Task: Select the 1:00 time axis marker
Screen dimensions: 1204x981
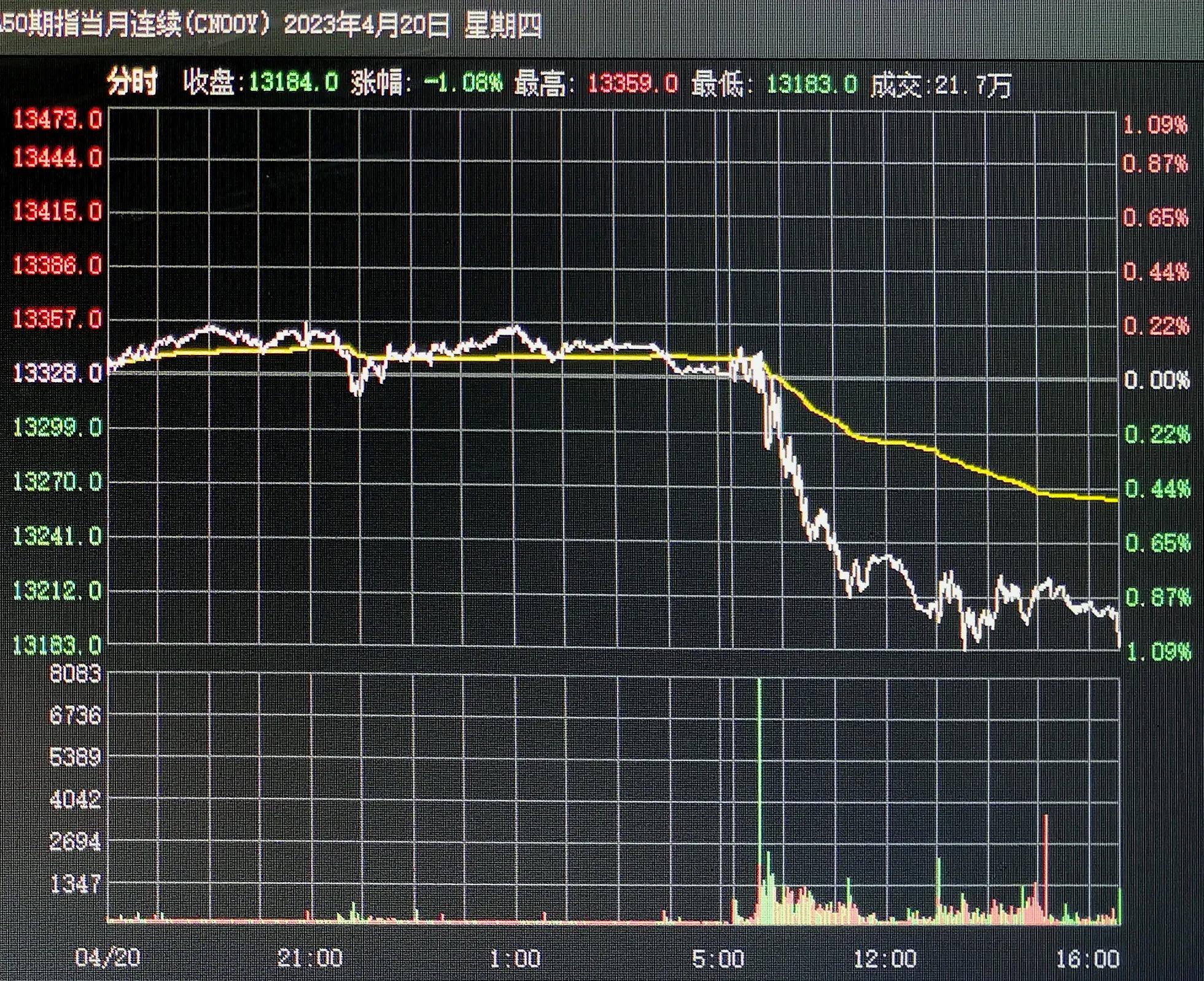Action: (515, 958)
